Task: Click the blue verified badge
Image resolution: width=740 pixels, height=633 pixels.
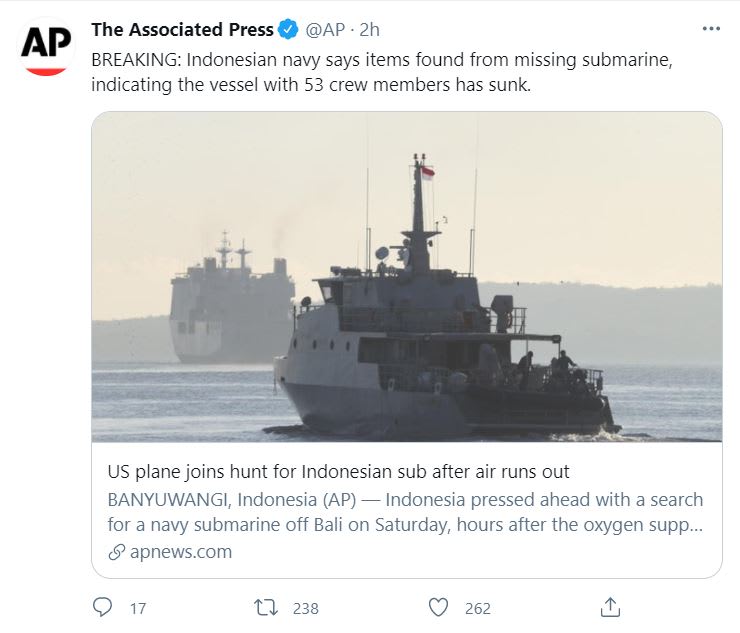Action: (288, 29)
